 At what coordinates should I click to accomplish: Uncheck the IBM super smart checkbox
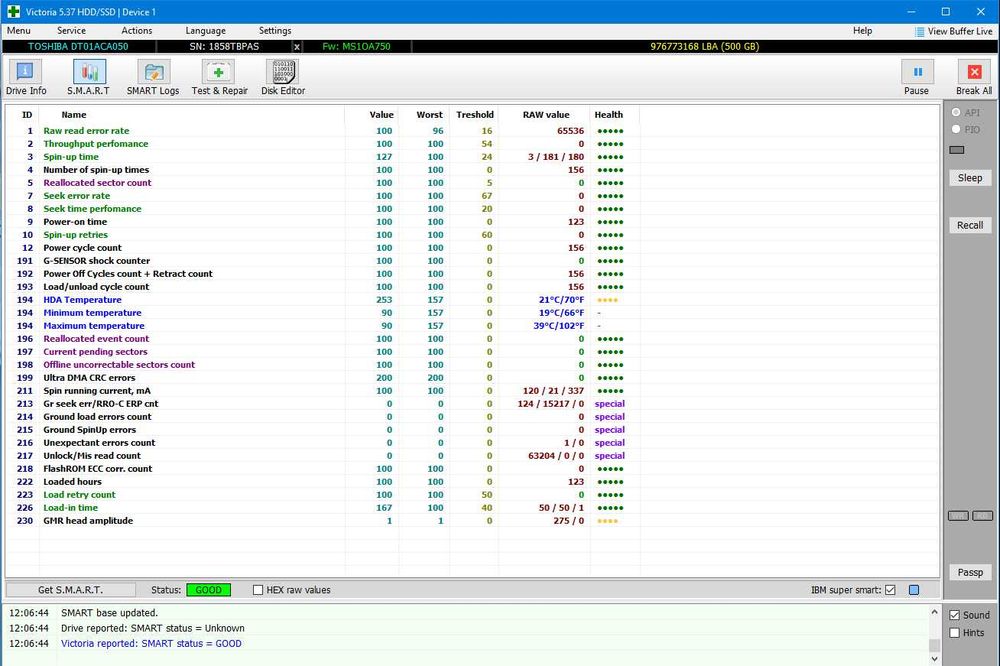coord(890,590)
